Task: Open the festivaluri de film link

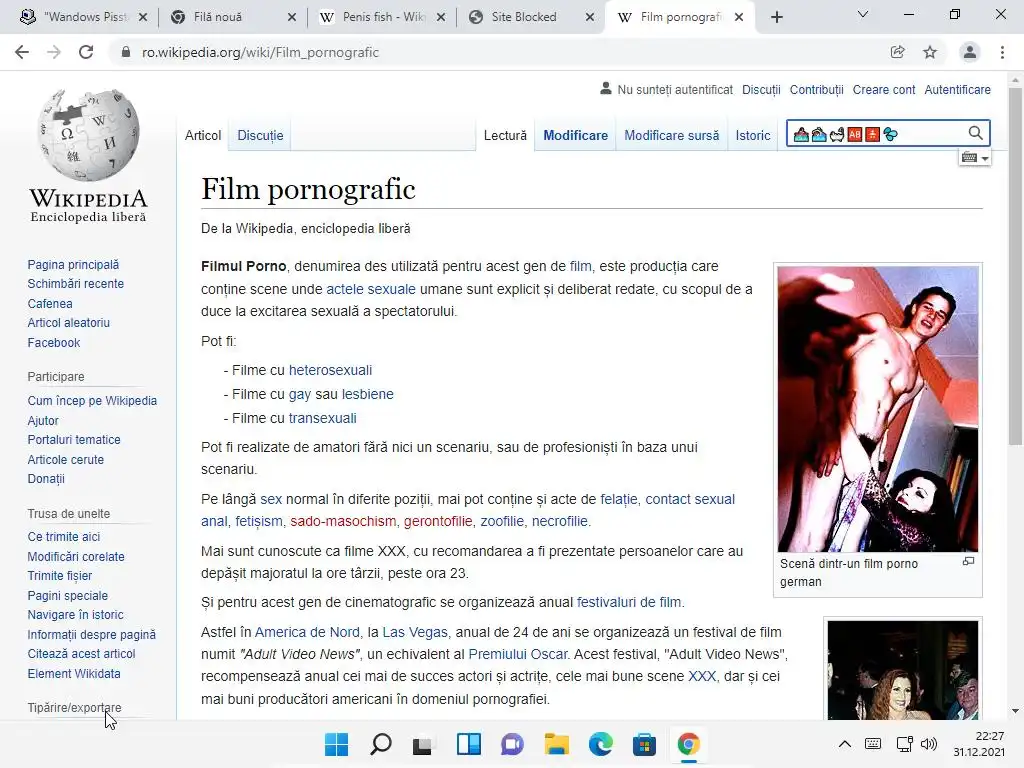Action: (628, 602)
